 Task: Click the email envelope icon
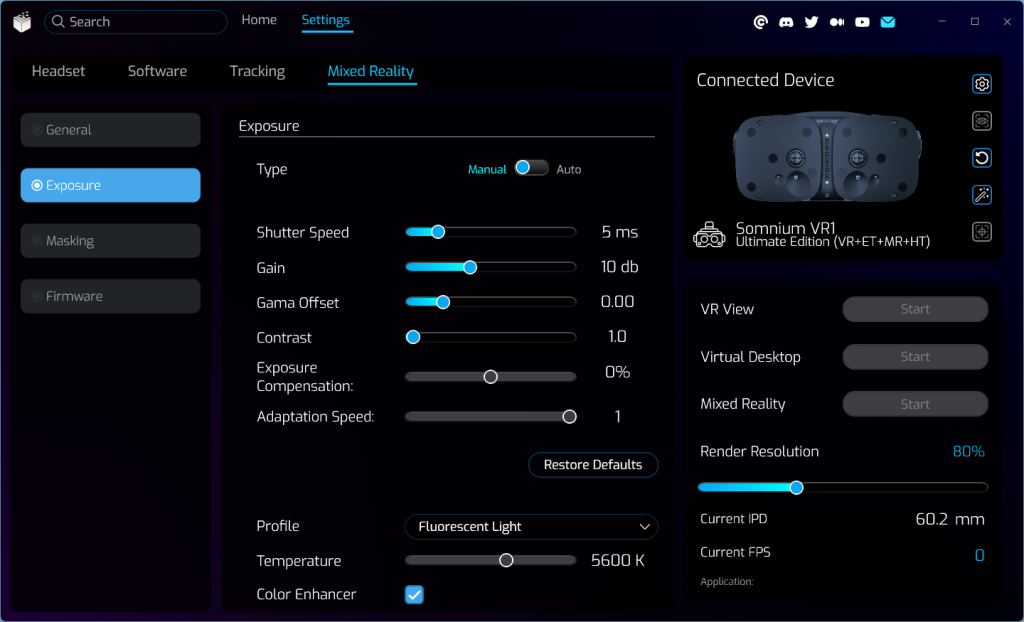point(887,22)
